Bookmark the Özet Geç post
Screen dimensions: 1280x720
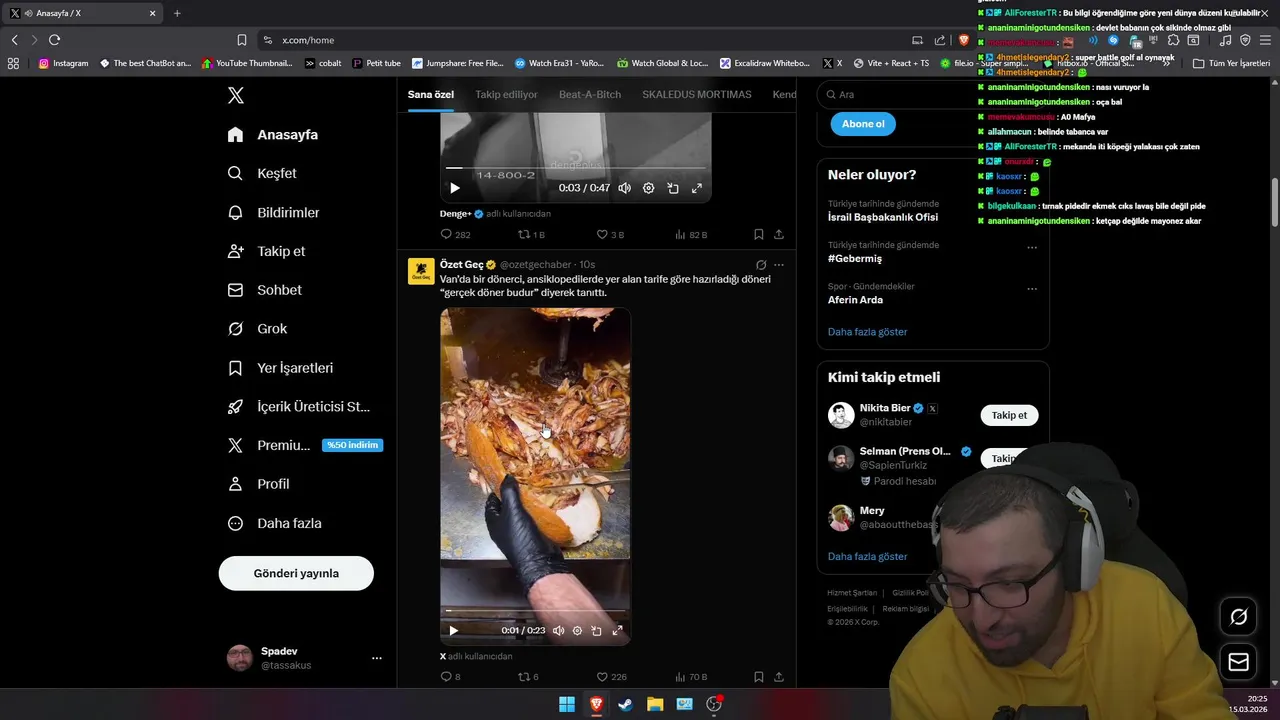759,677
